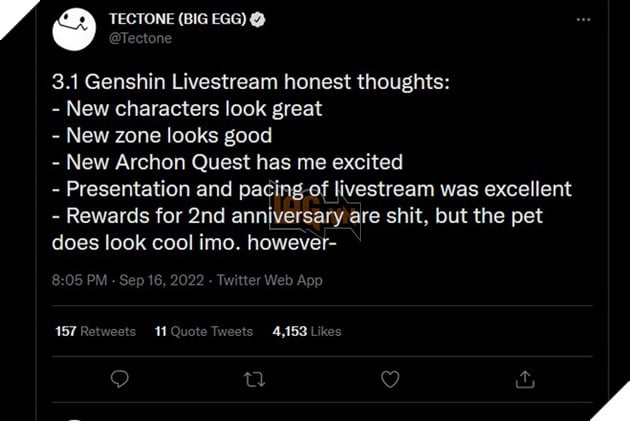The width and height of the screenshot is (630, 421).
Task: Show the 4,153 Likes list
Action: pos(307,331)
